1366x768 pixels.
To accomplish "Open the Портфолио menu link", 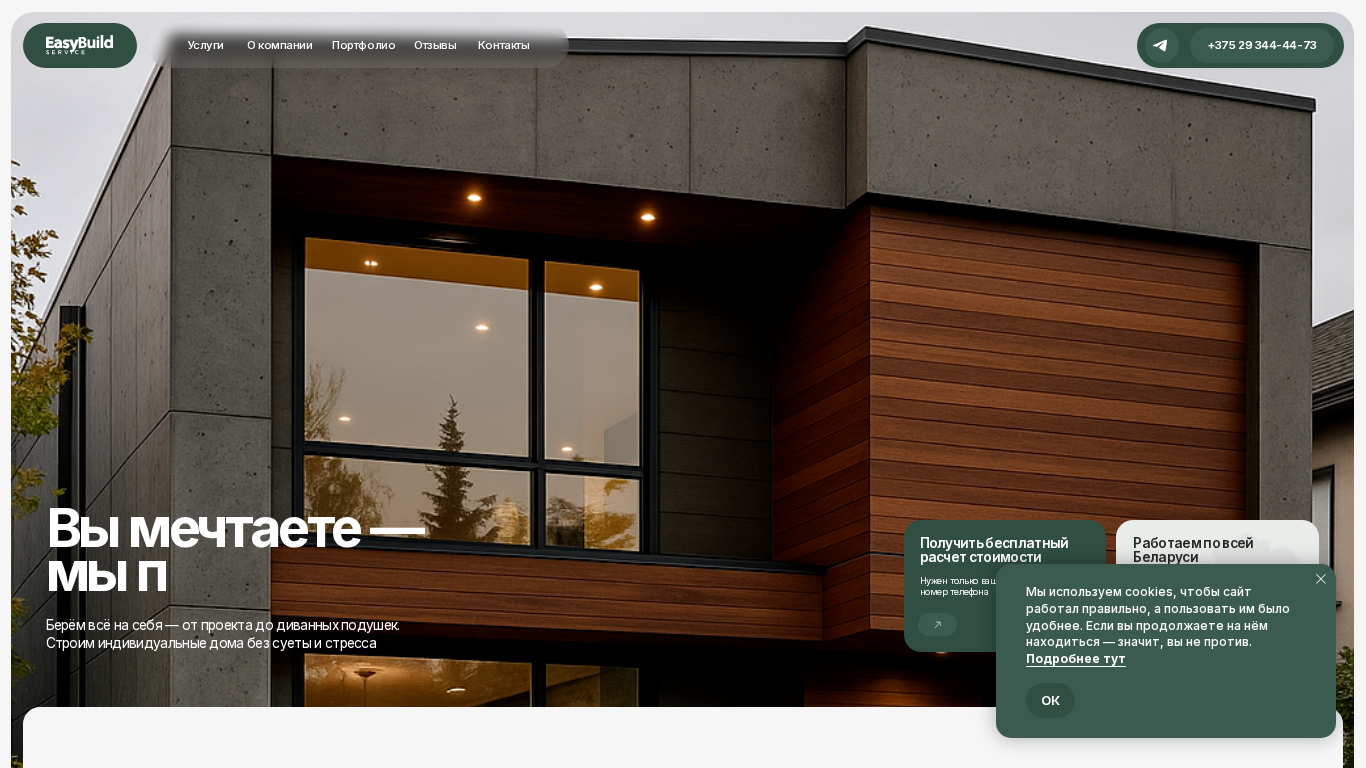I will click(363, 45).
